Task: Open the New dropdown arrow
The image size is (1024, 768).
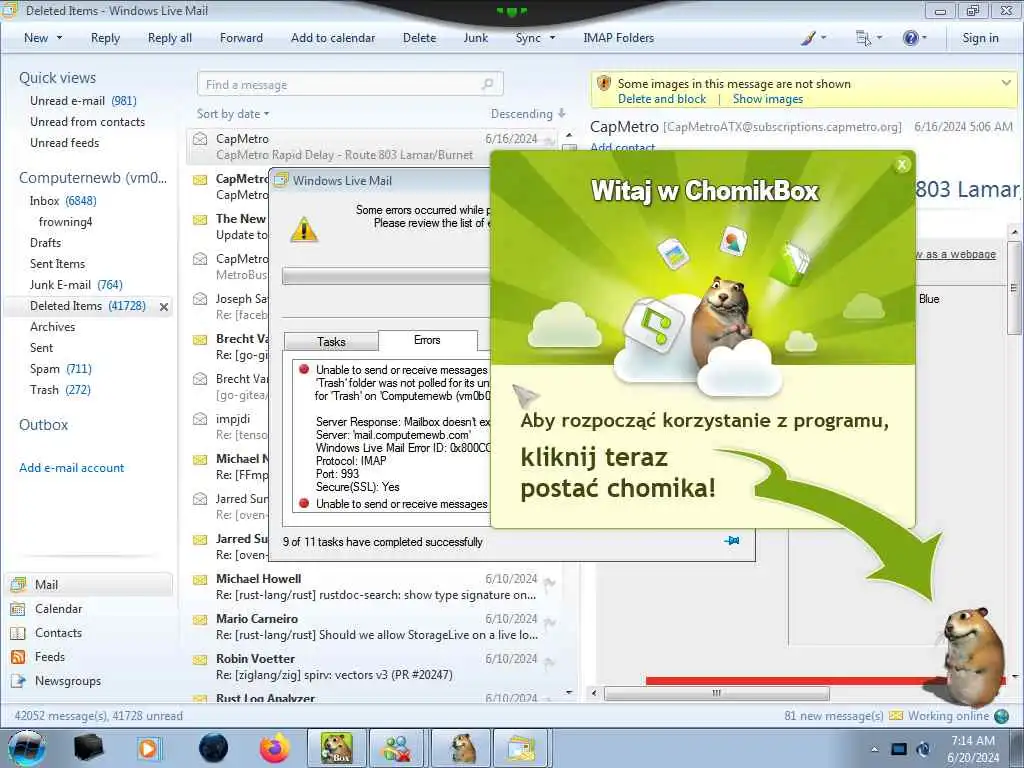Action: [59, 38]
